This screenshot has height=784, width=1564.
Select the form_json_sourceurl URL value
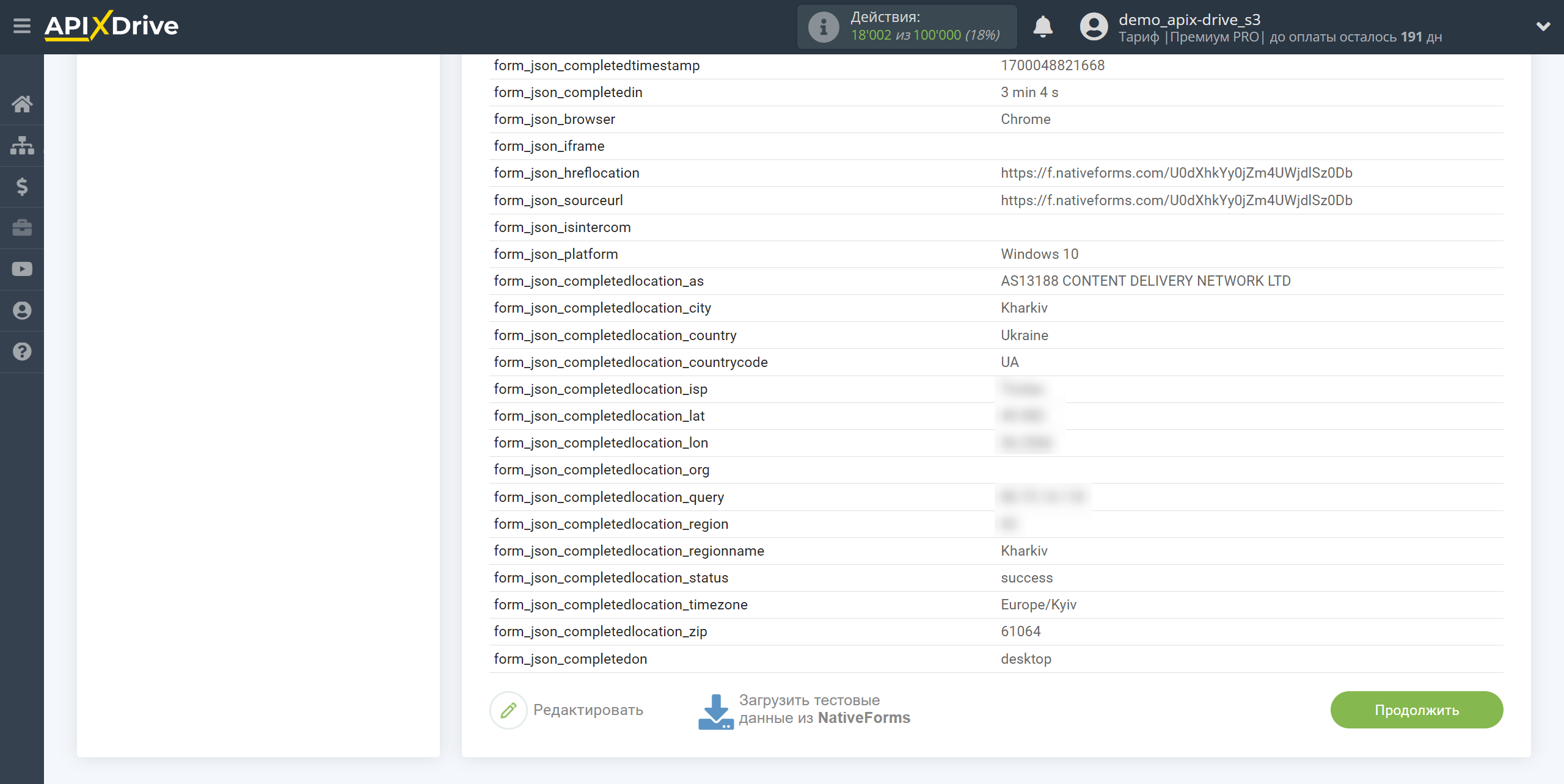coord(1177,200)
